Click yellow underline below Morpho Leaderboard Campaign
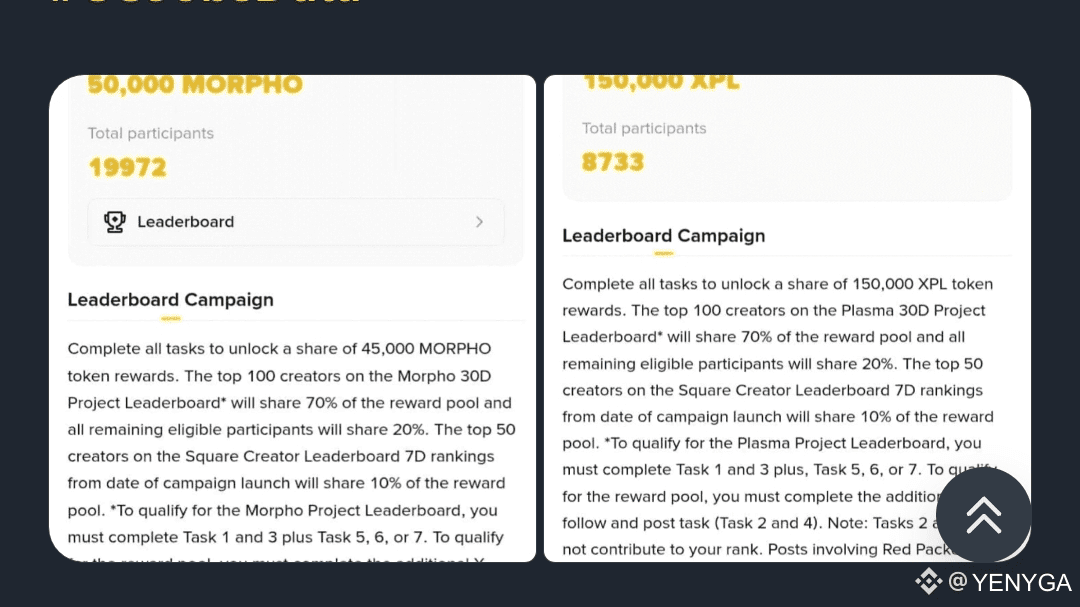Viewport: 1080px width, 607px height. click(170, 320)
